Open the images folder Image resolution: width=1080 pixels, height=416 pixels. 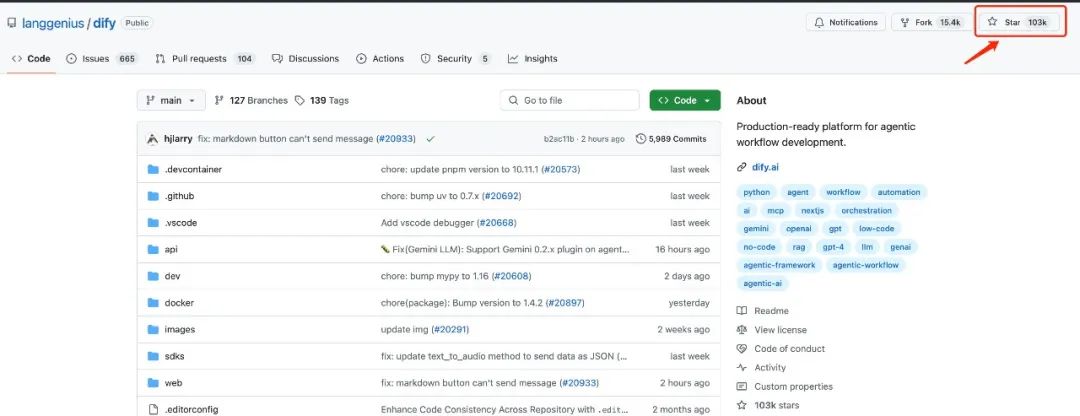click(x=180, y=330)
